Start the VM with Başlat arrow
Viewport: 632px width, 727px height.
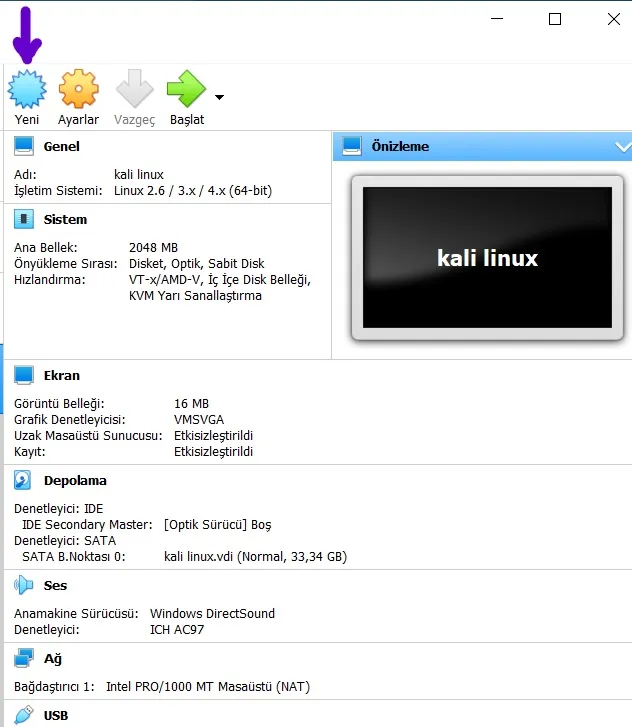tap(186, 89)
